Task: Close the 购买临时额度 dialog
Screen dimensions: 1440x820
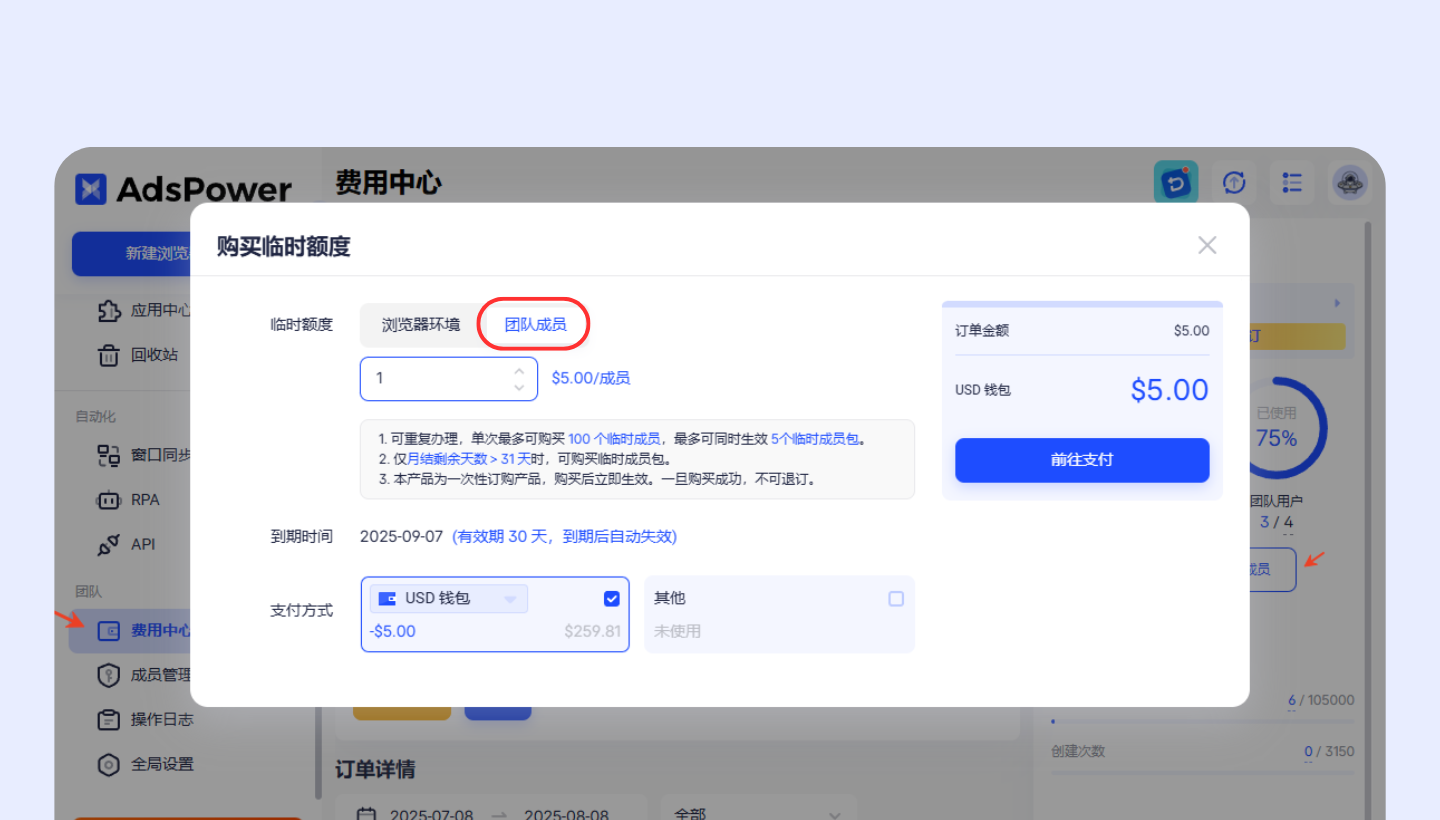Action: (x=1207, y=245)
